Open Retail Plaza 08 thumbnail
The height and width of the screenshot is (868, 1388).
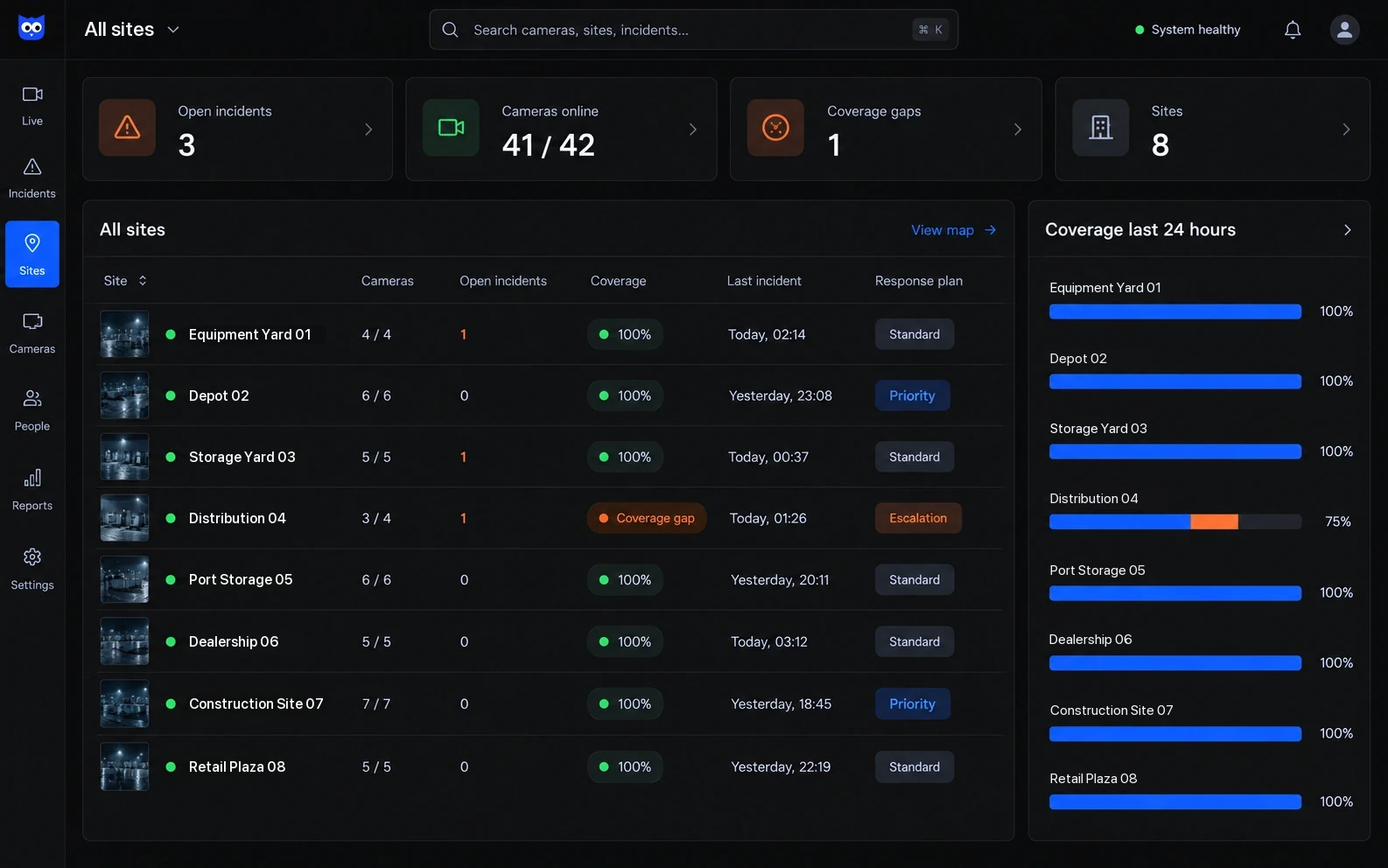pyautogui.click(x=124, y=766)
